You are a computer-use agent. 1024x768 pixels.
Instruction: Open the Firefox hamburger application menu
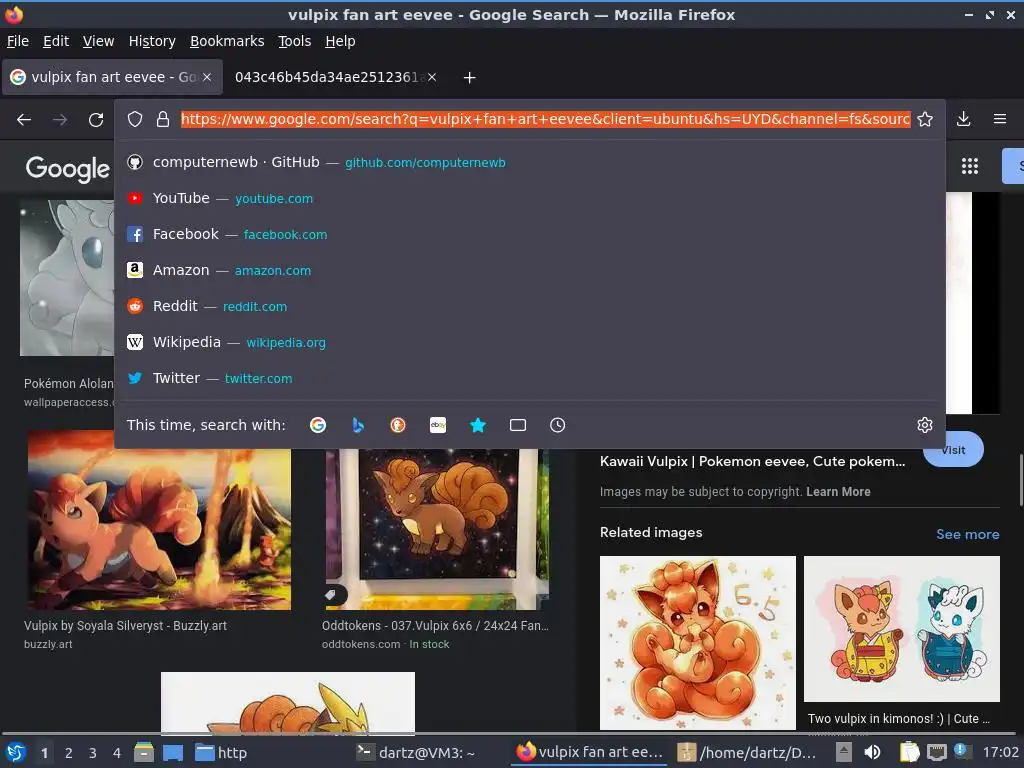point(999,119)
